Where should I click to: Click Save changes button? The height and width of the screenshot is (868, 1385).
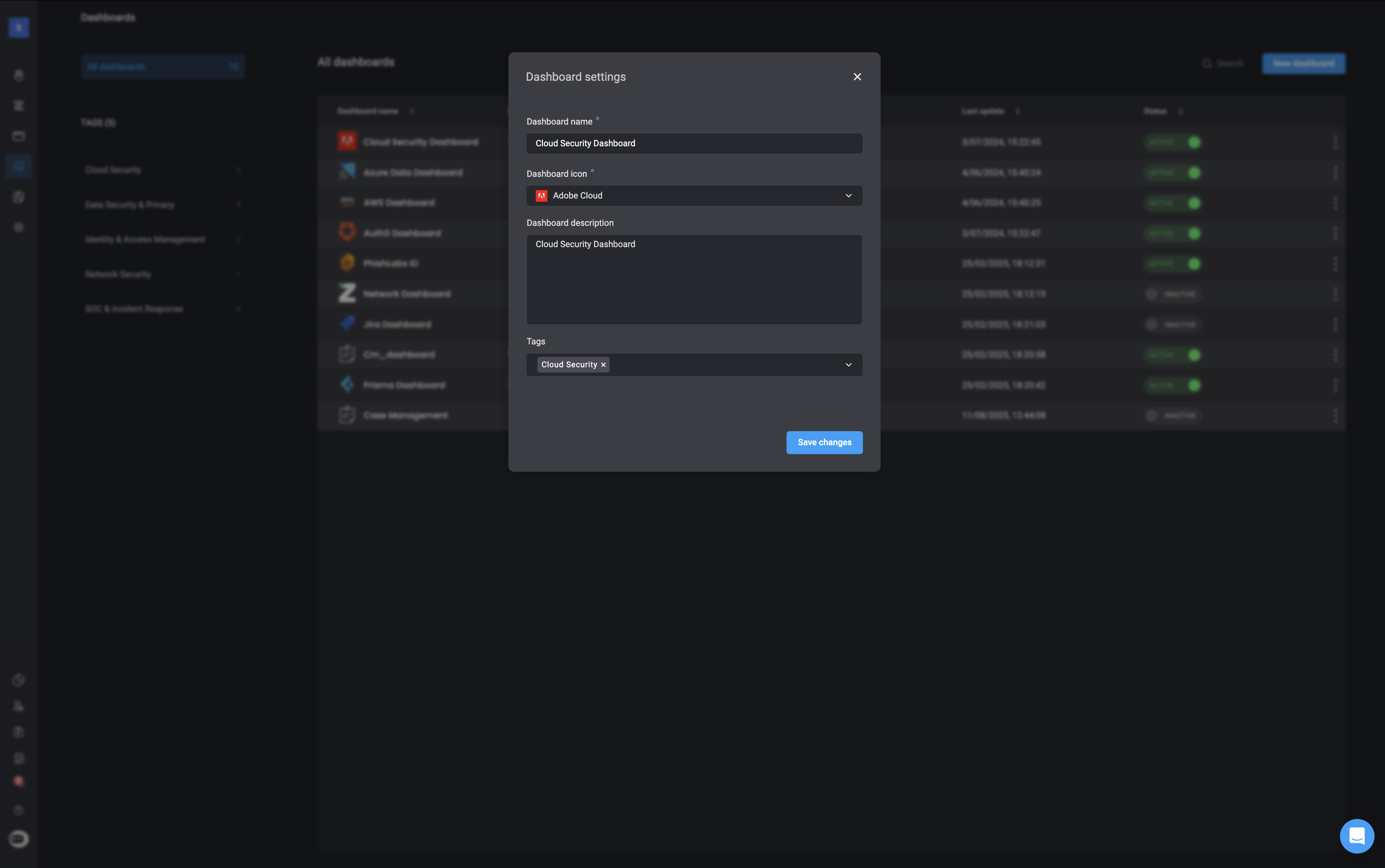pyautogui.click(x=824, y=442)
